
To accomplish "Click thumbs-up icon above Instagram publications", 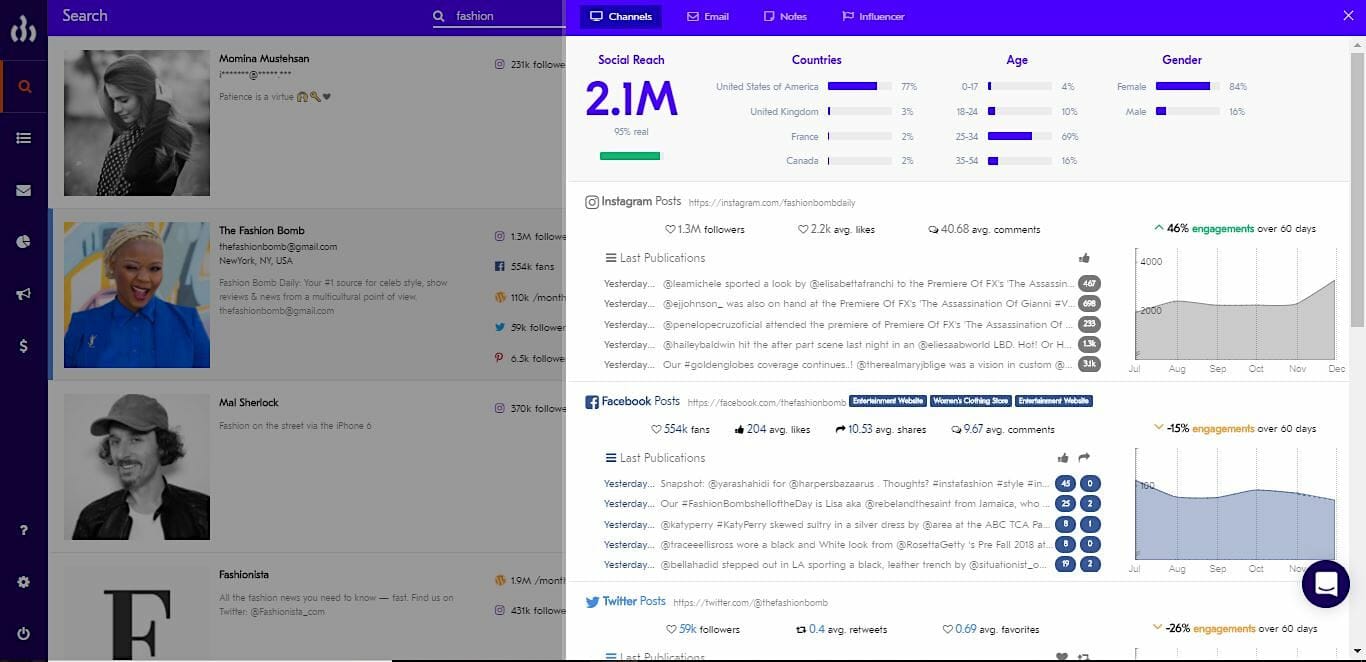I will coord(1085,258).
